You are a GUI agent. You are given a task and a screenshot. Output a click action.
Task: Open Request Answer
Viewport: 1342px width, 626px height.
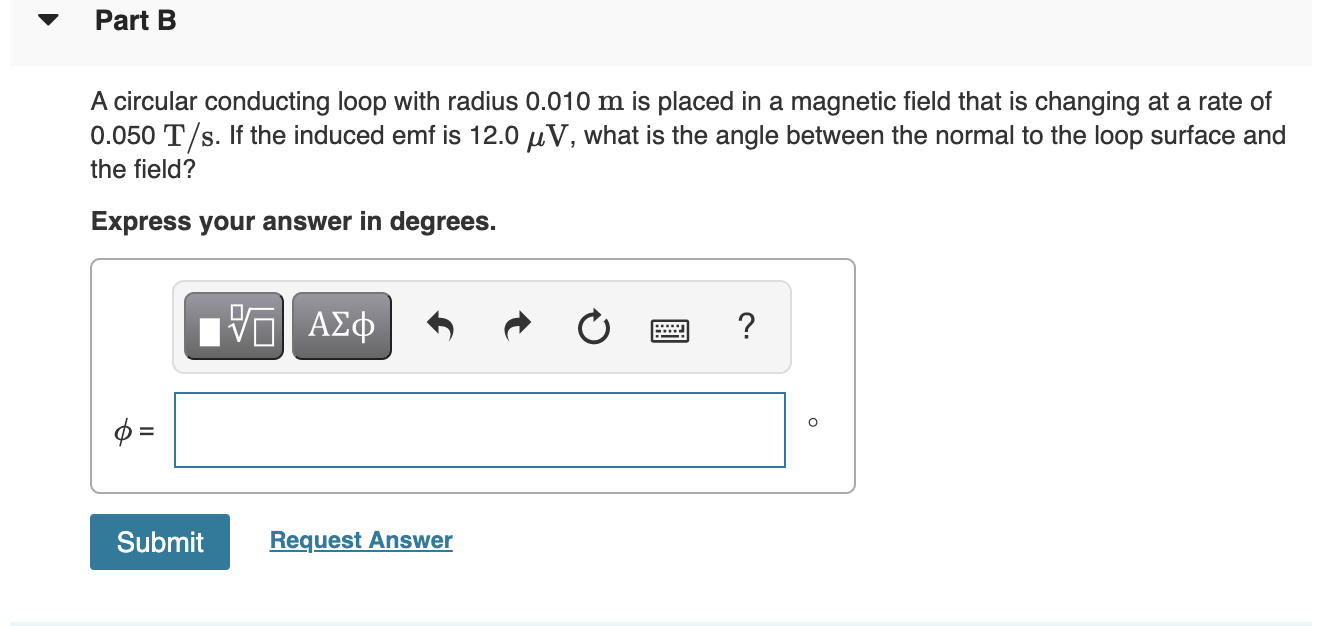click(x=361, y=540)
